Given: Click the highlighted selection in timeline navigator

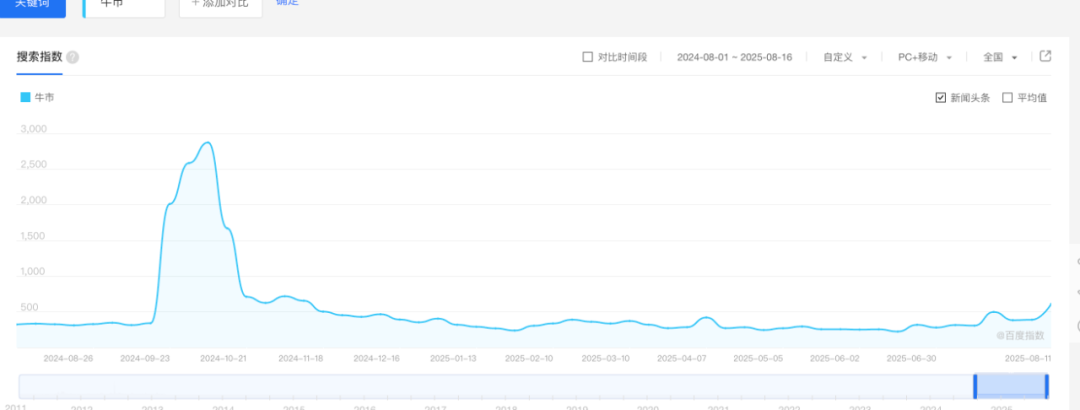Looking at the screenshot, I should coord(1010,386).
